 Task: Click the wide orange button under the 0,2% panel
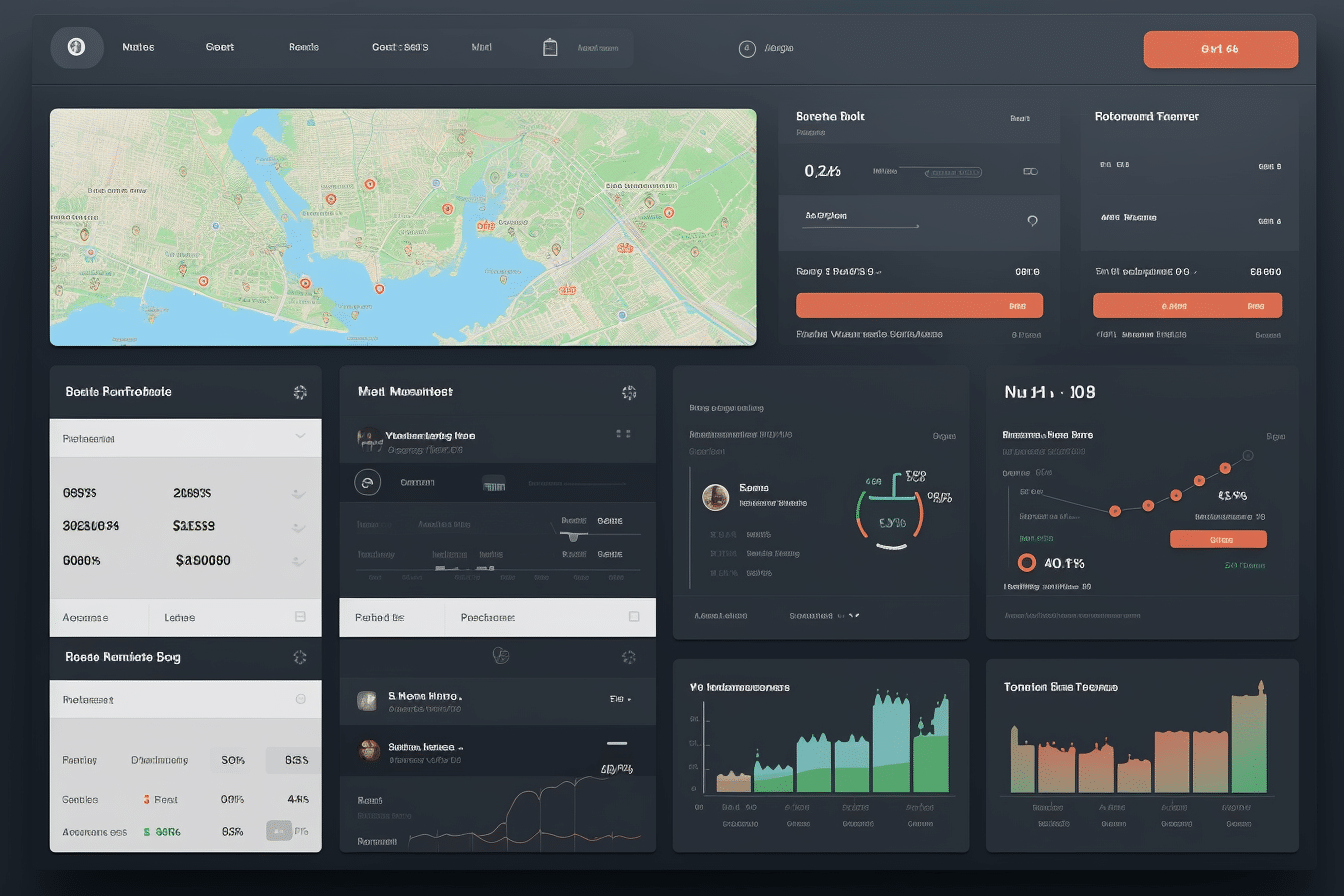click(x=919, y=306)
